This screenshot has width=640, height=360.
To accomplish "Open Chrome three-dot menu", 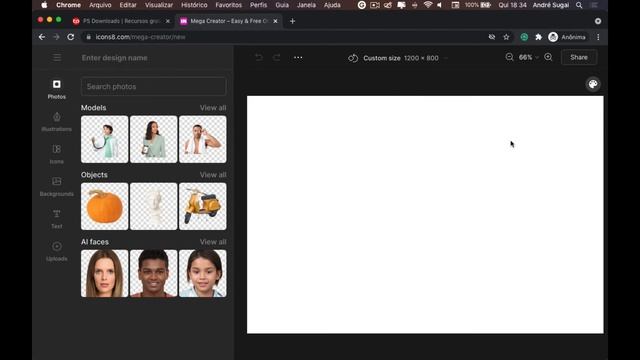I will 598,37.
